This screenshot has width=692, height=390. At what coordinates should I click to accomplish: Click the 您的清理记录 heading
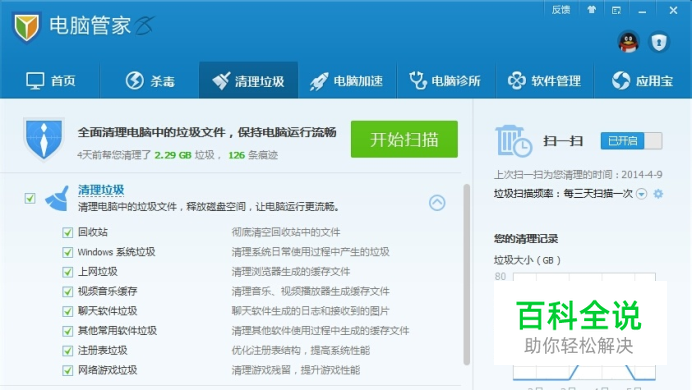tap(526, 239)
